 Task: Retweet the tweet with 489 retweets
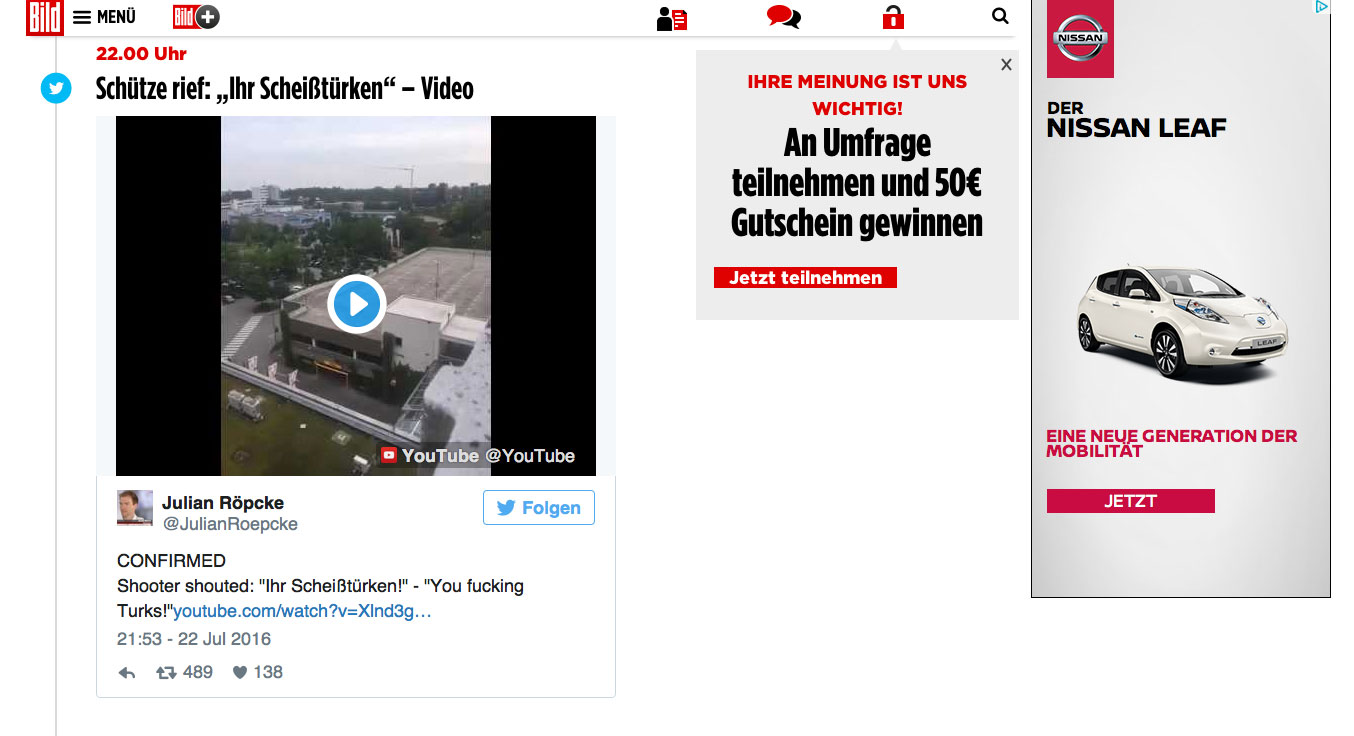pos(166,673)
